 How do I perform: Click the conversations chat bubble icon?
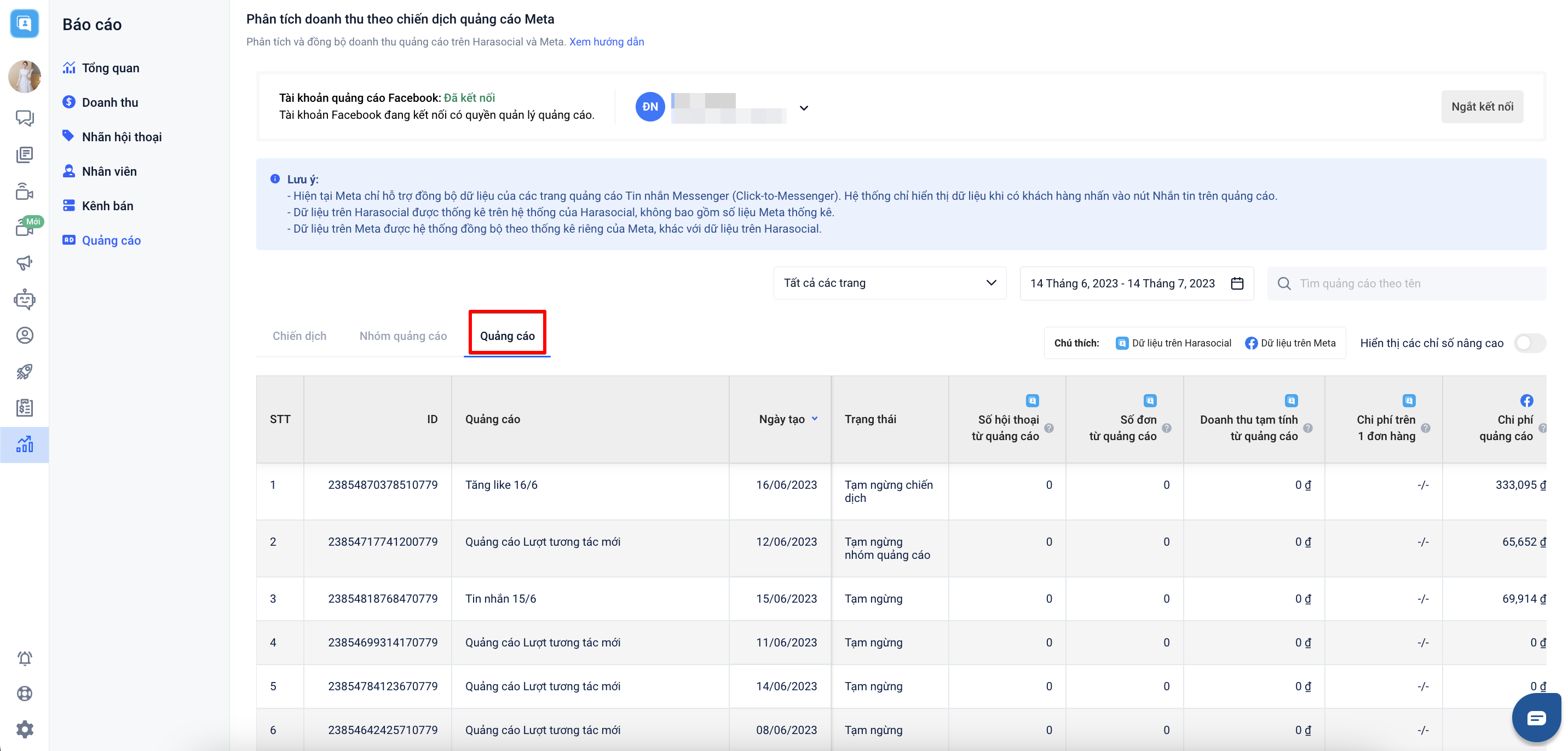[x=24, y=118]
